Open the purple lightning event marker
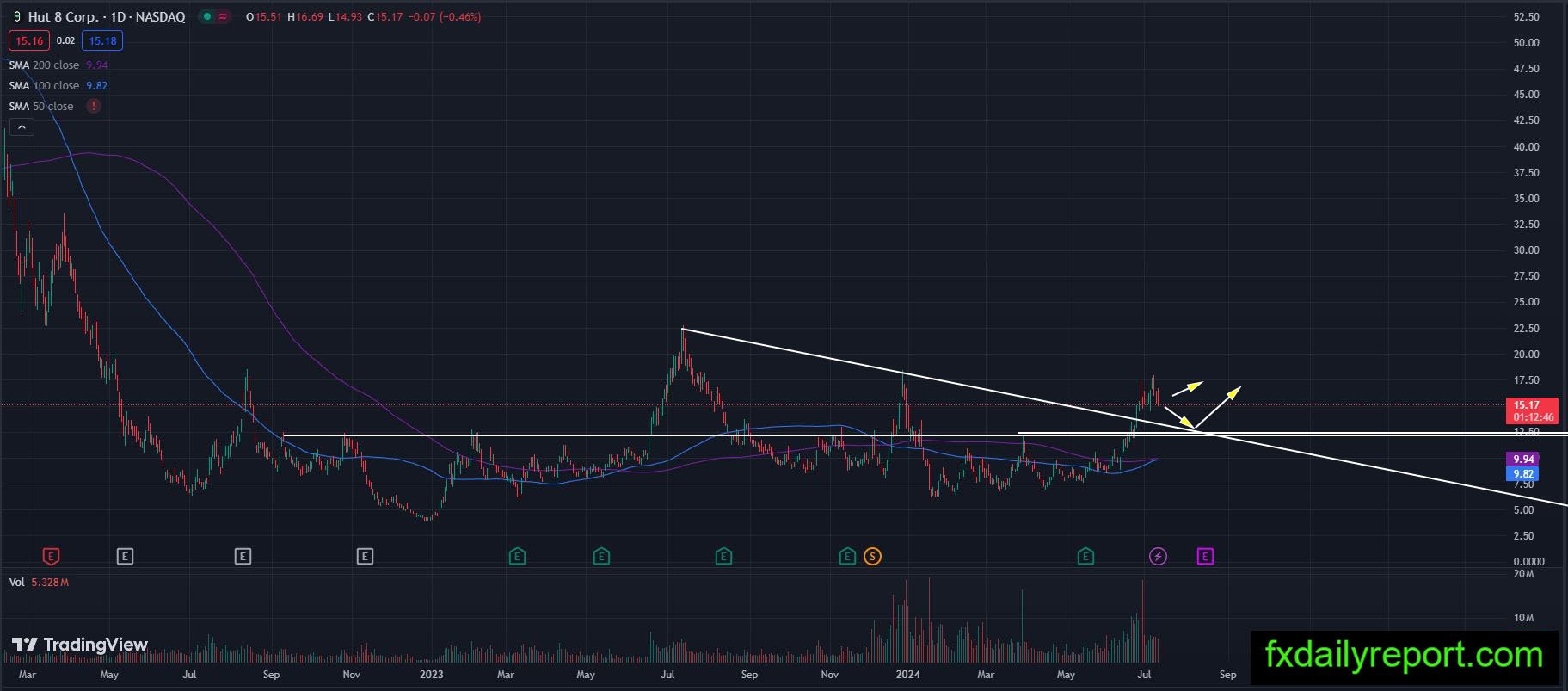This screenshot has width=1568, height=691. pyautogui.click(x=1158, y=557)
